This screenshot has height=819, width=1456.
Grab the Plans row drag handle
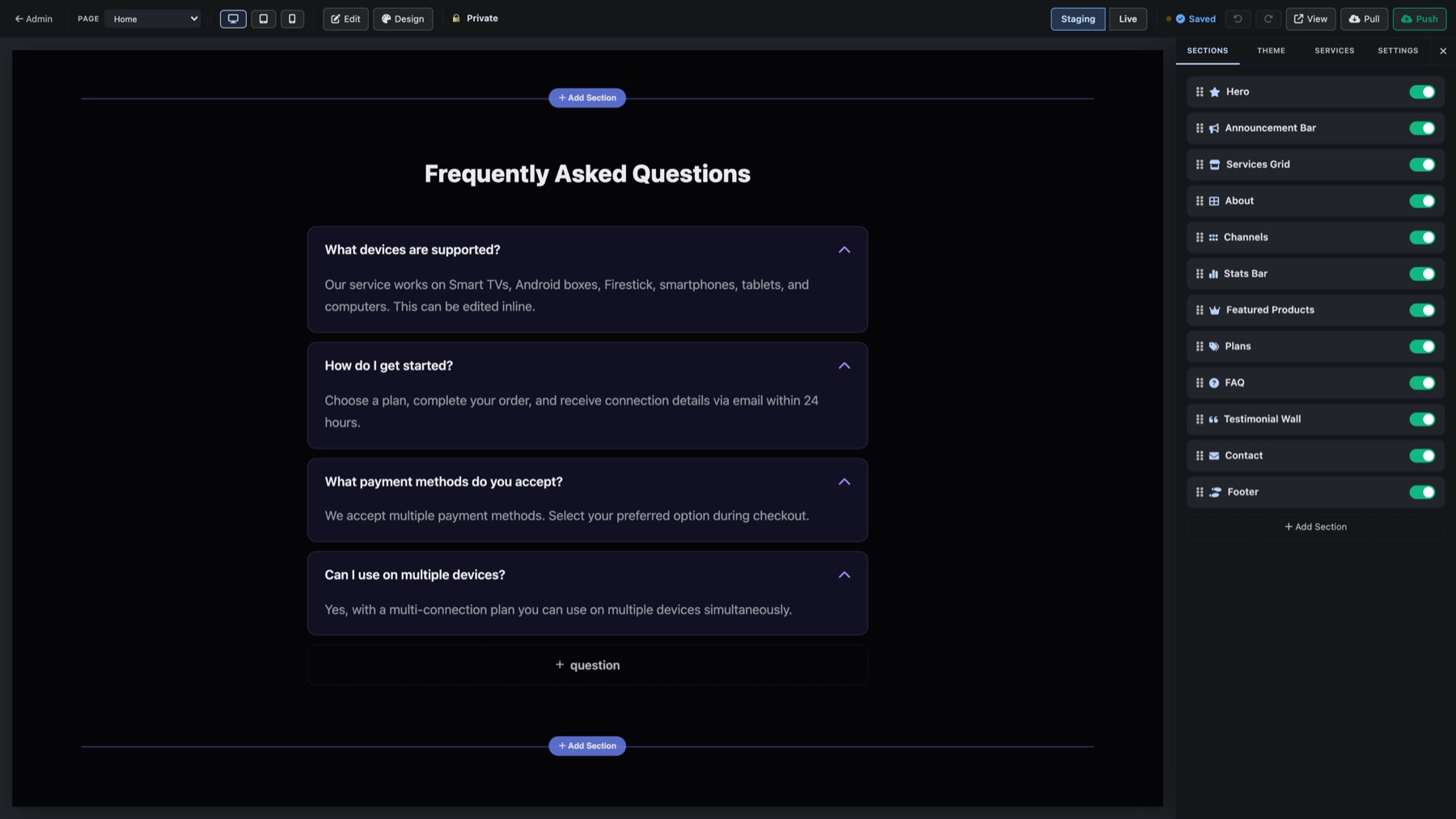point(1200,347)
